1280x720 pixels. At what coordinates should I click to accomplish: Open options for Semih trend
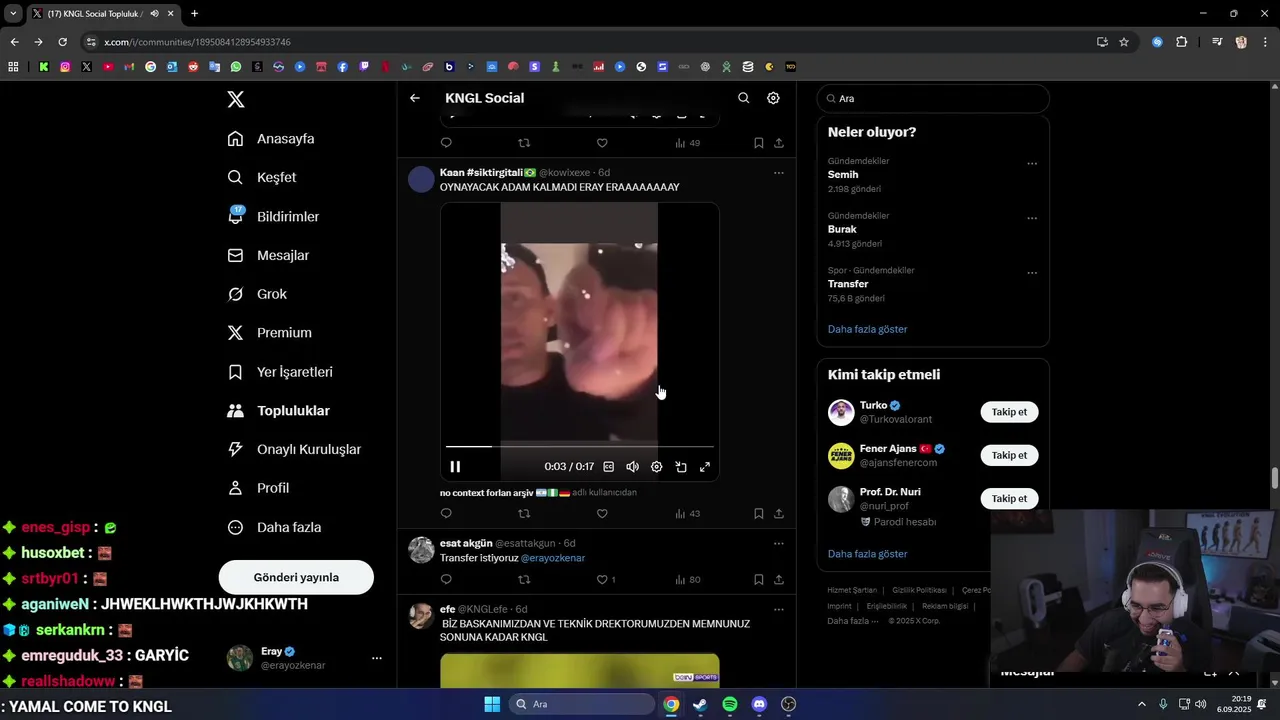(x=1032, y=164)
